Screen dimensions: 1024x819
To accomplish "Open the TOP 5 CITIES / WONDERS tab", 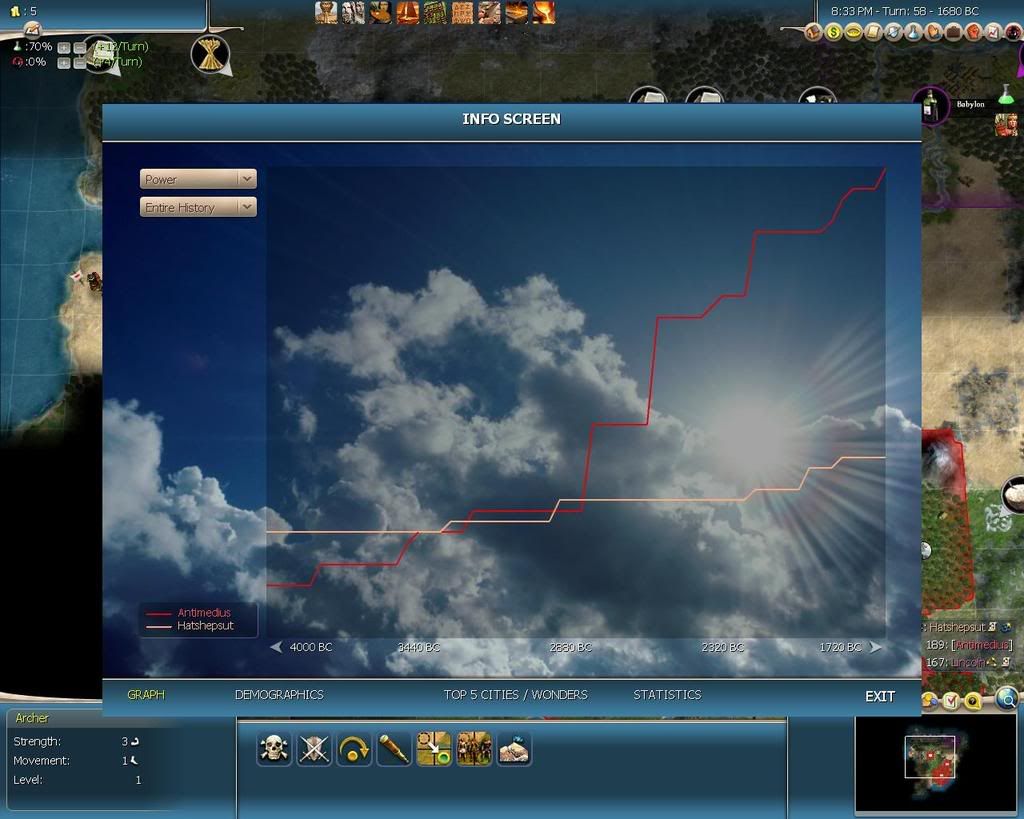I will coord(515,695).
